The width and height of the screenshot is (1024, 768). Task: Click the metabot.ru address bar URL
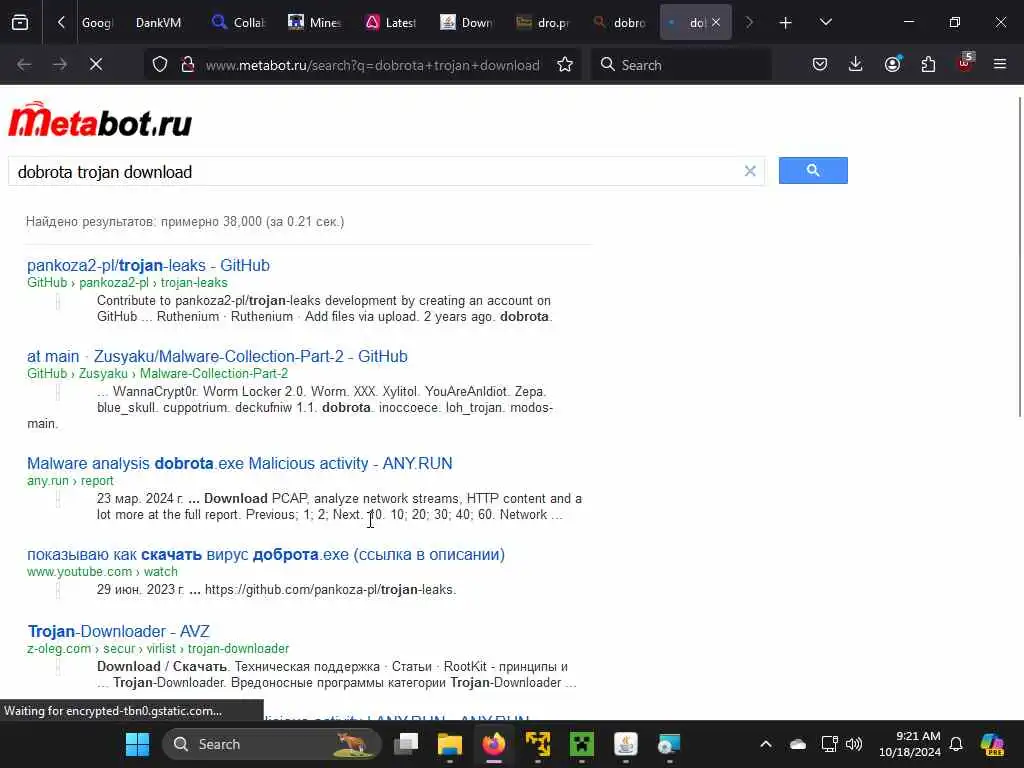[x=372, y=65]
